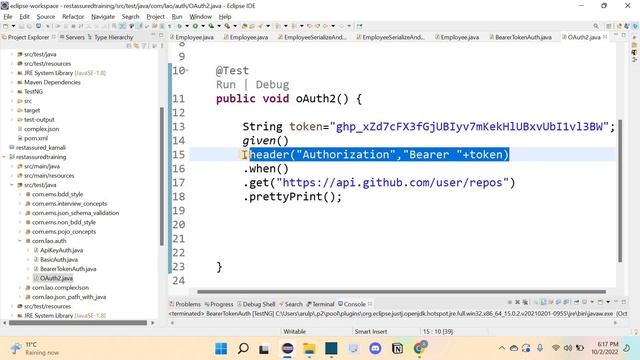Open the Run button dropdown arrow
The width and height of the screenshot is (640, 360).
tap(203, 26)
